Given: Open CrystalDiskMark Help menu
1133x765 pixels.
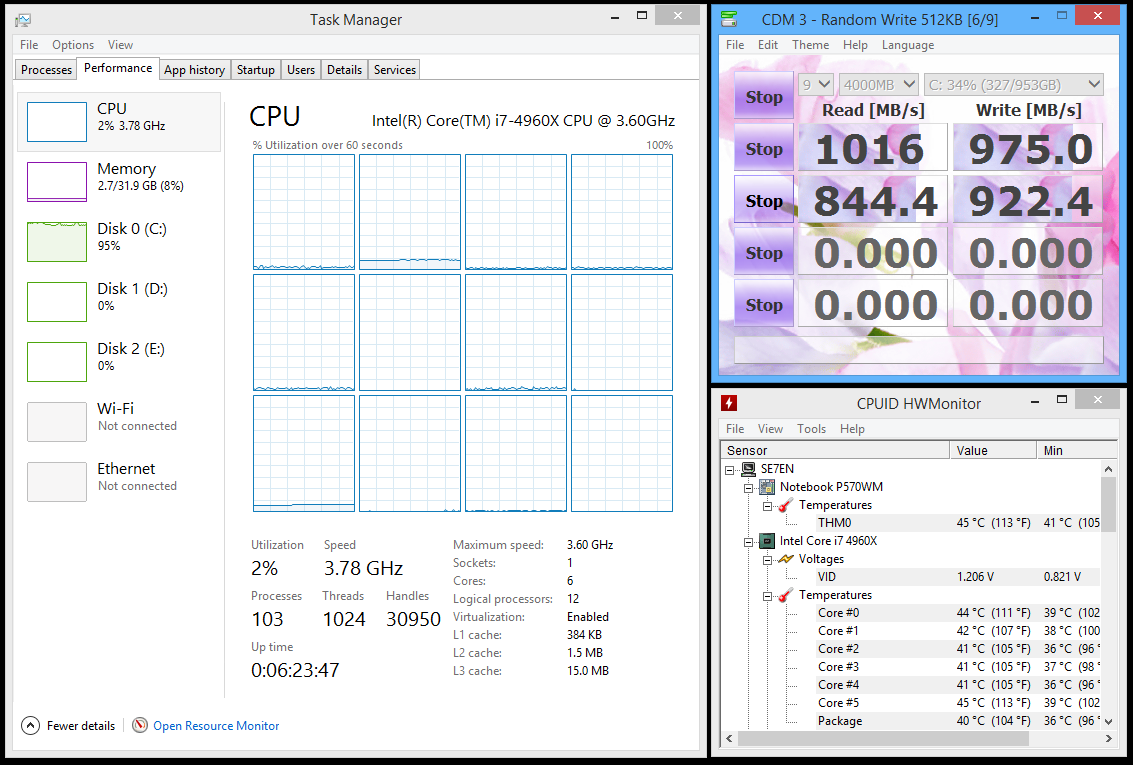Looking at the screenshot, I should (x=855, y=45).
